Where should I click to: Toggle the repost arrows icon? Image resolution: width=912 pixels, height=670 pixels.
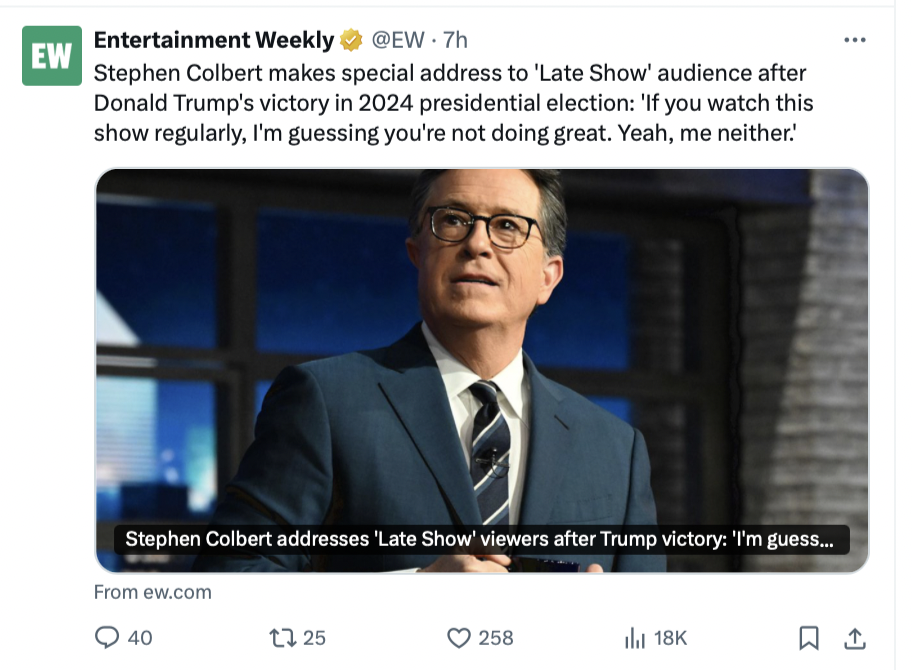(282, 637)
